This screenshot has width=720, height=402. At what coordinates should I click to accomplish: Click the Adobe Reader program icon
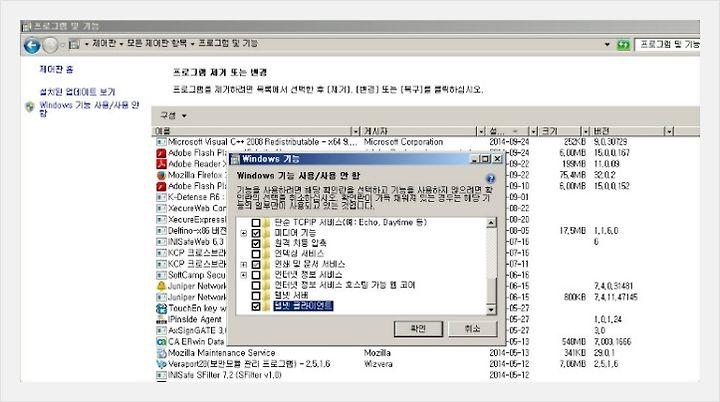point(161,164)
